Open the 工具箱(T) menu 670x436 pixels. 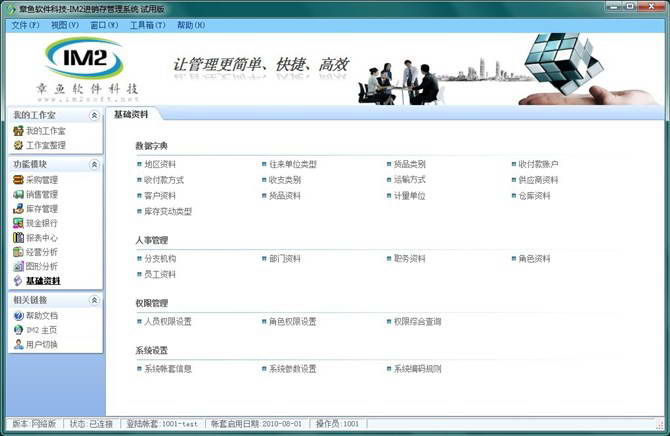pos(147,25)
